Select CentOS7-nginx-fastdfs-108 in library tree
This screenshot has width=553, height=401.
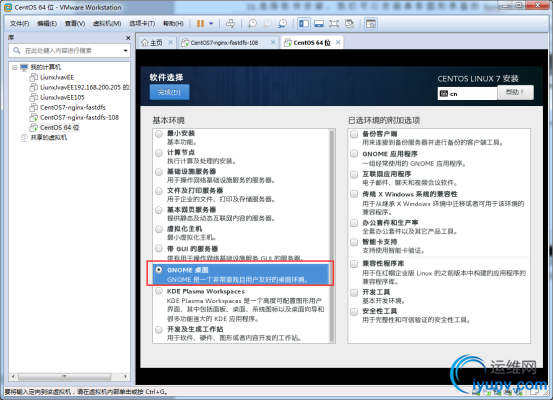click(74, 117)
